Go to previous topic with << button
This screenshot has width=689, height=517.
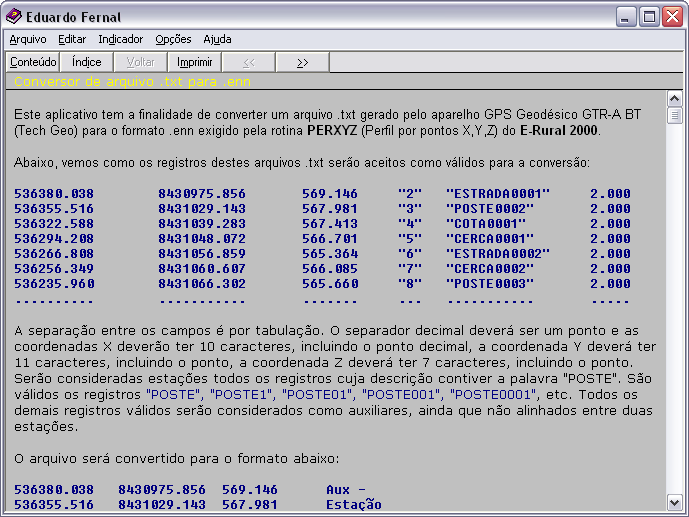248,62
